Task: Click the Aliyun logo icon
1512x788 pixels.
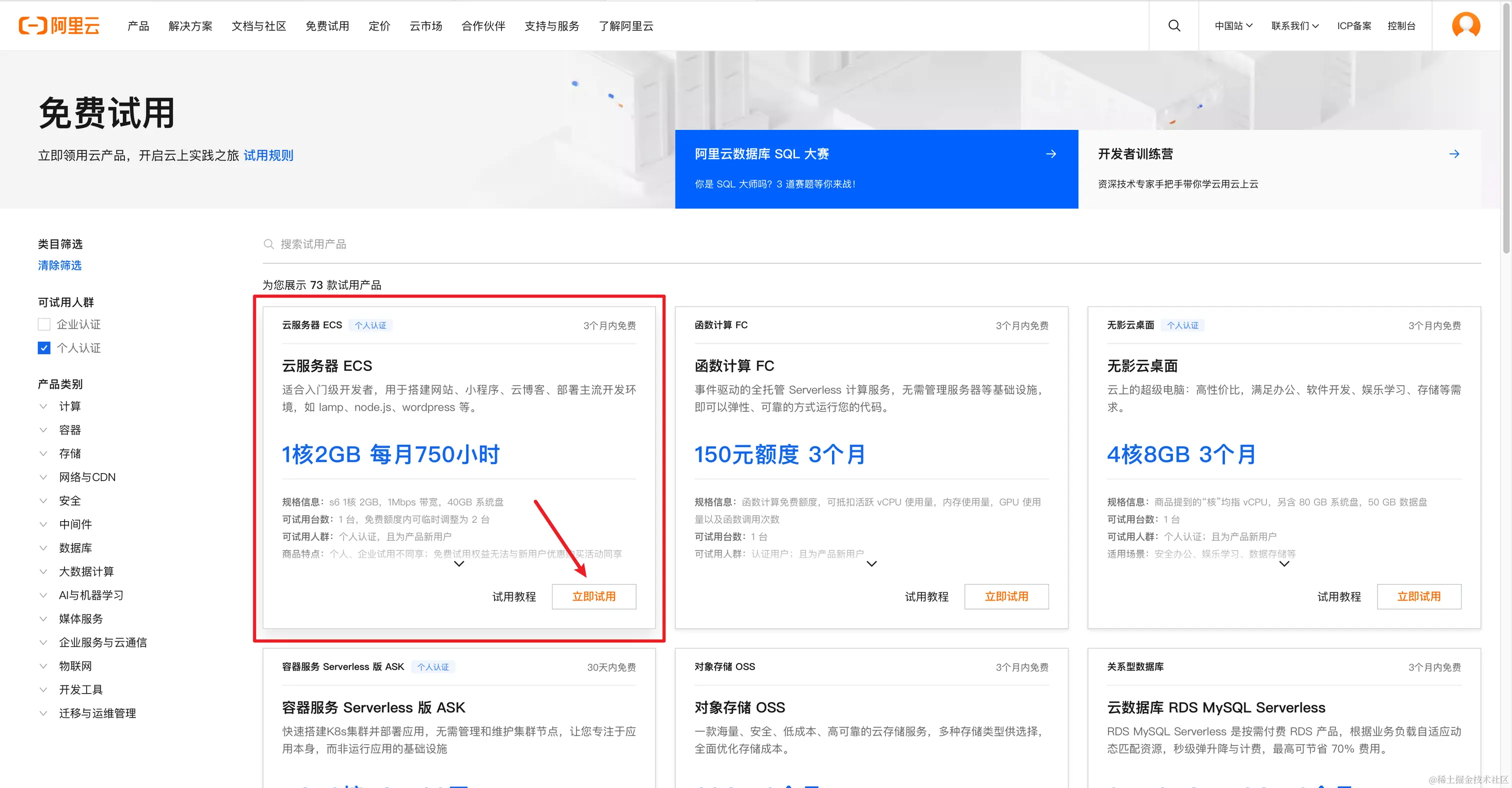Action: 33,26
